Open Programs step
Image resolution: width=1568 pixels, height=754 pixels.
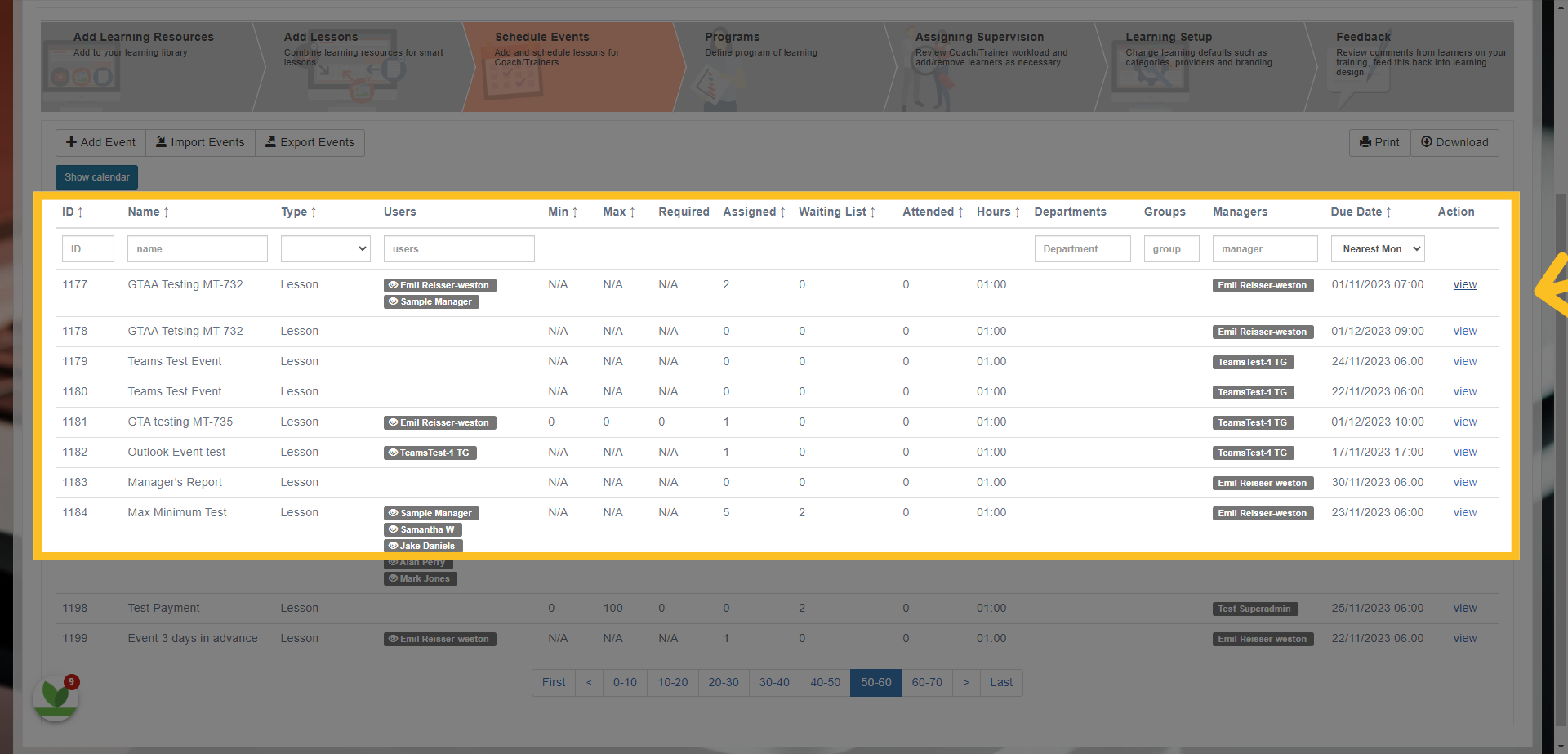[x=784, y=67]
